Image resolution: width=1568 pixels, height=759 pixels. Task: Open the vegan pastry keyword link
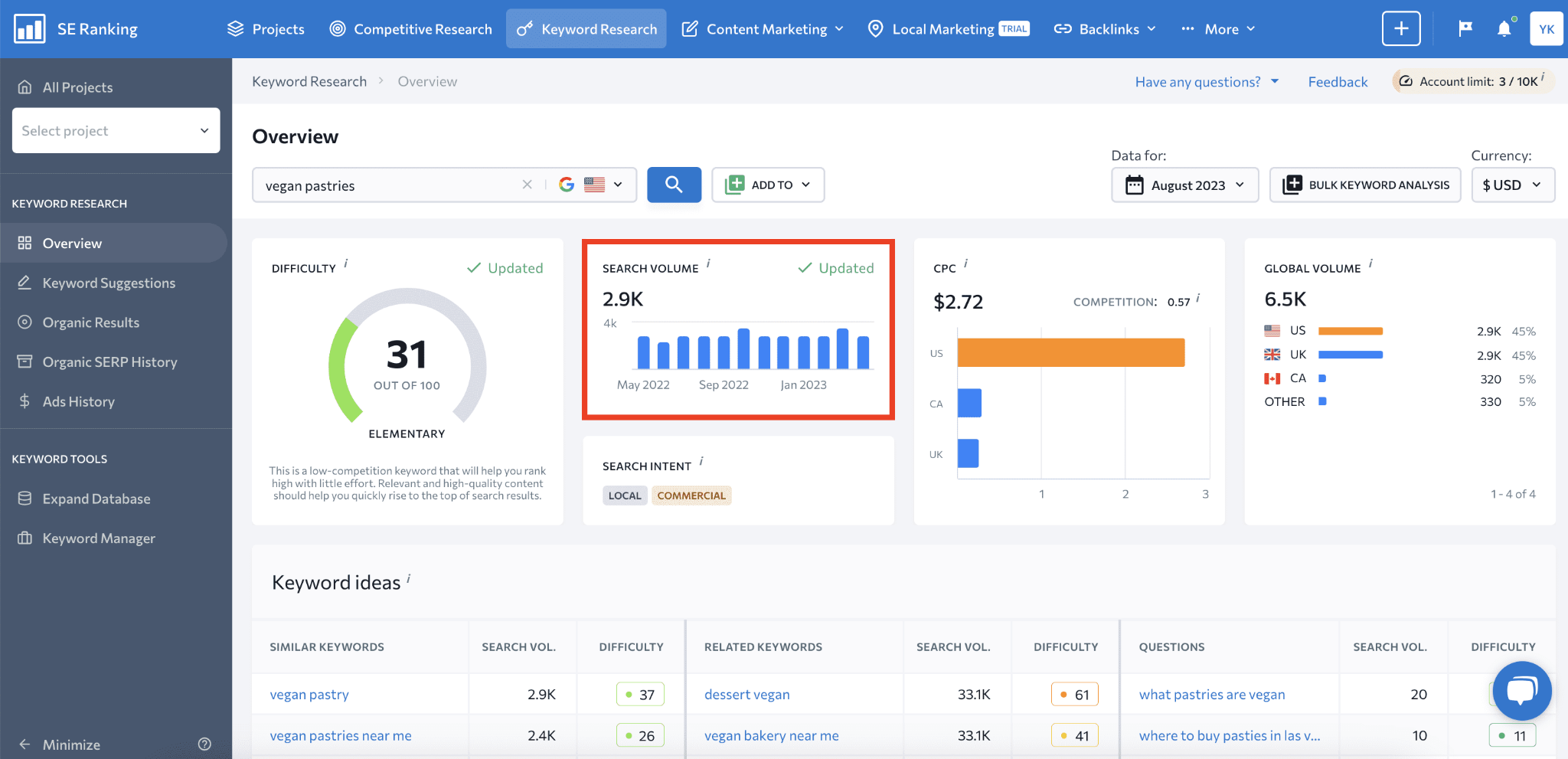pos(309,694)
